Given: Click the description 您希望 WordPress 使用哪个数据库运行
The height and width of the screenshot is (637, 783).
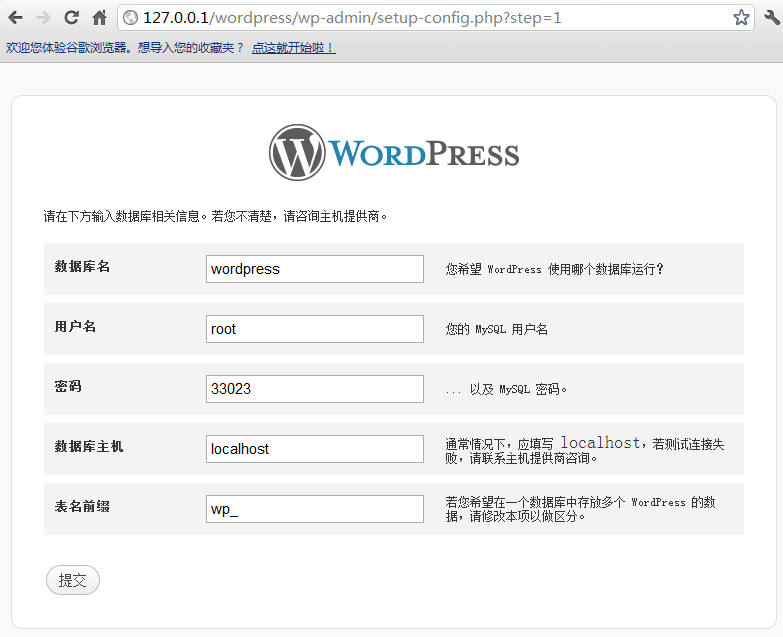Looking at the screenshot, I should coord(554,270).
